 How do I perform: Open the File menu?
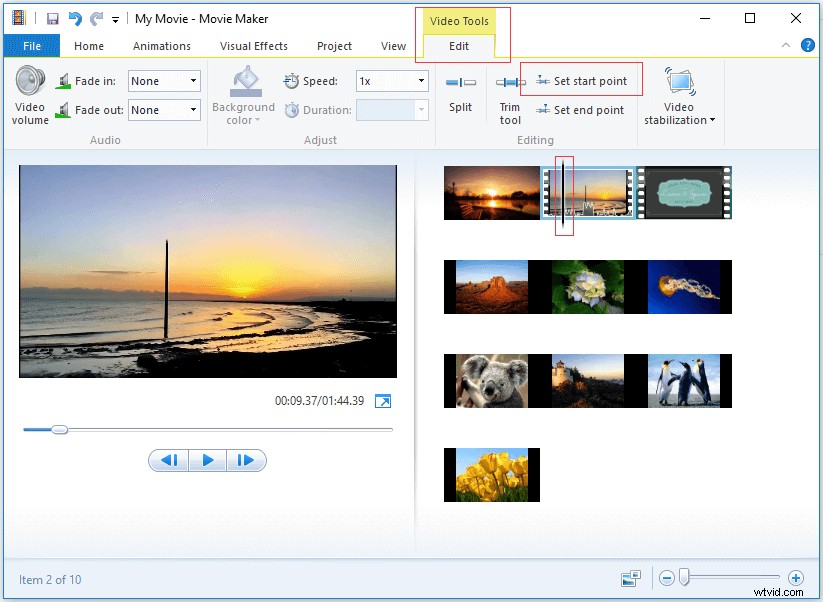(x=31, y=45)
